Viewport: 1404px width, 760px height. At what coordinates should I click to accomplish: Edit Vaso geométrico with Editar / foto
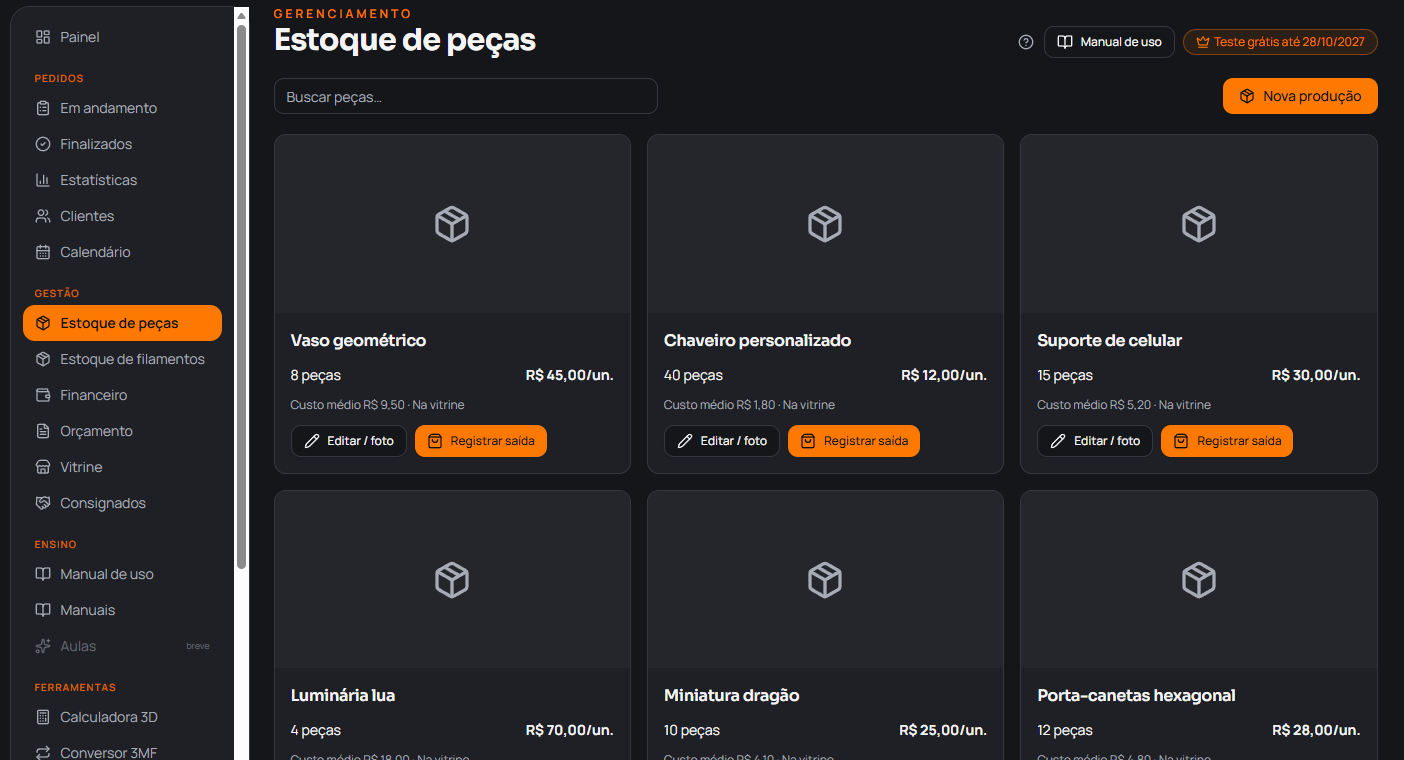349,441
